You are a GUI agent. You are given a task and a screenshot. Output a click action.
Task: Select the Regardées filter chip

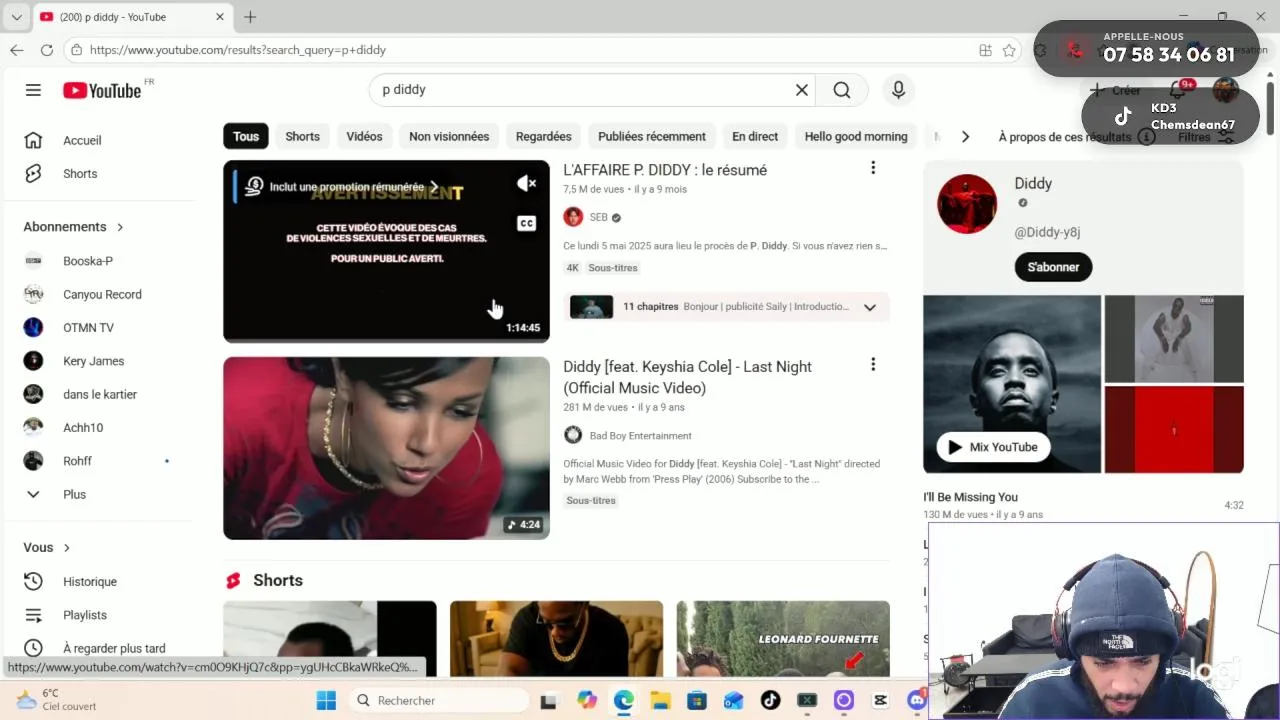(543, 137)
